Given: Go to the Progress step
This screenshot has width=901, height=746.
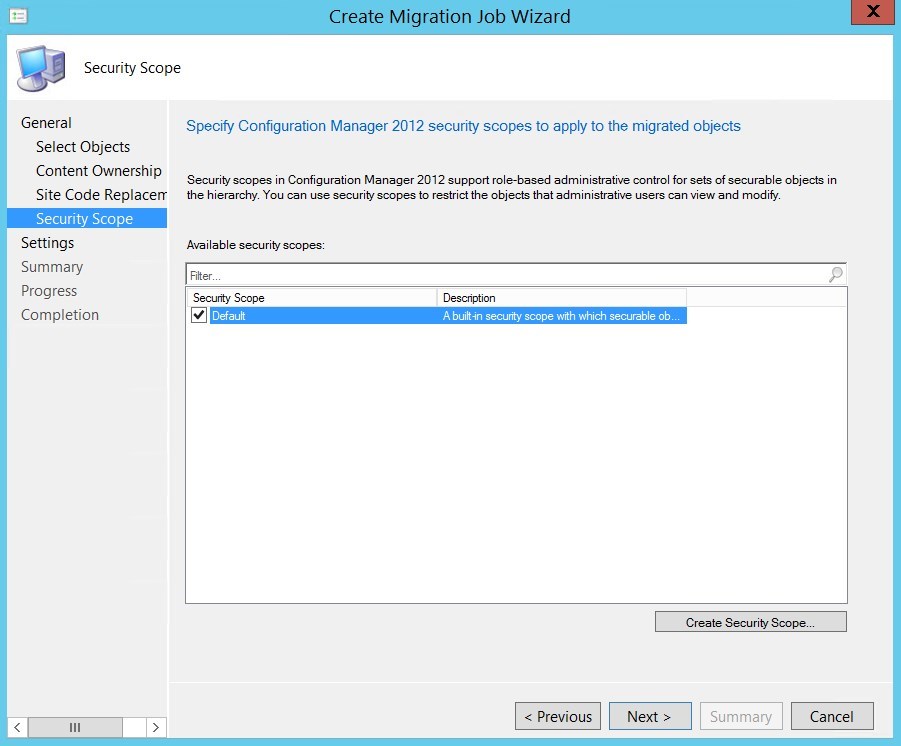Looking at the screenshot, I should (49, 290).
